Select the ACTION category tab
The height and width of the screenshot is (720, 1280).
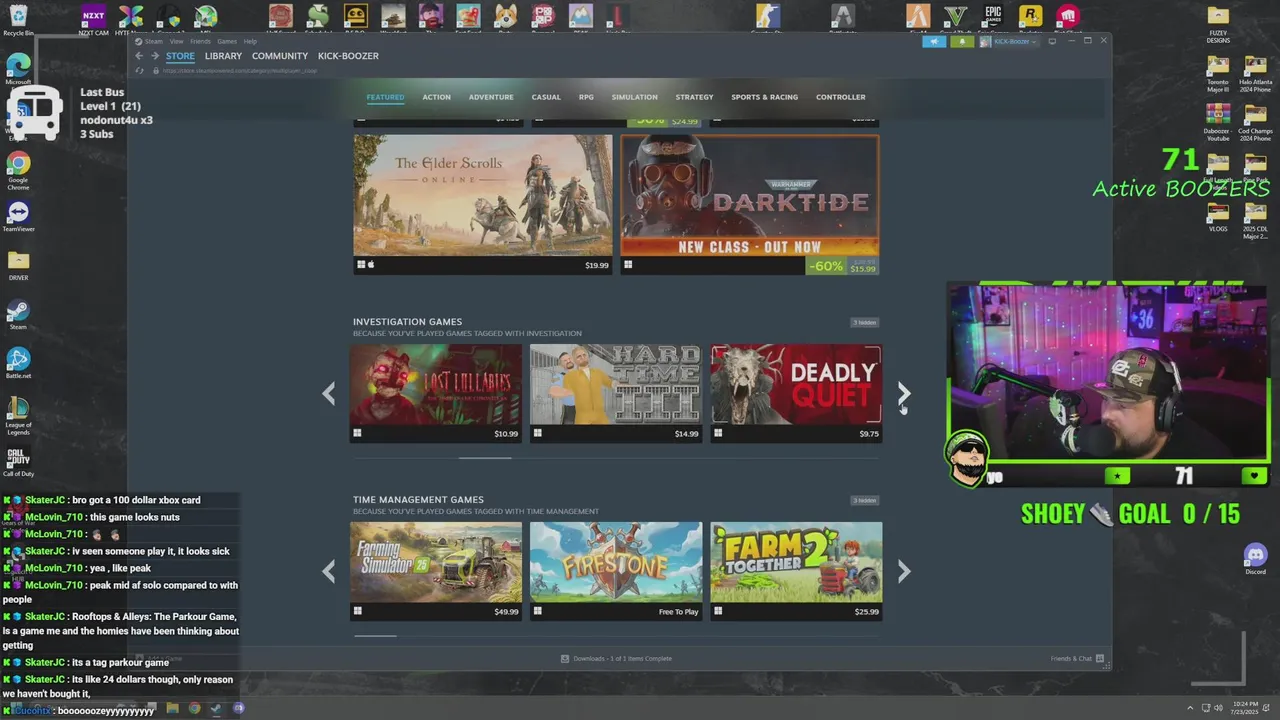click(436, 97)
